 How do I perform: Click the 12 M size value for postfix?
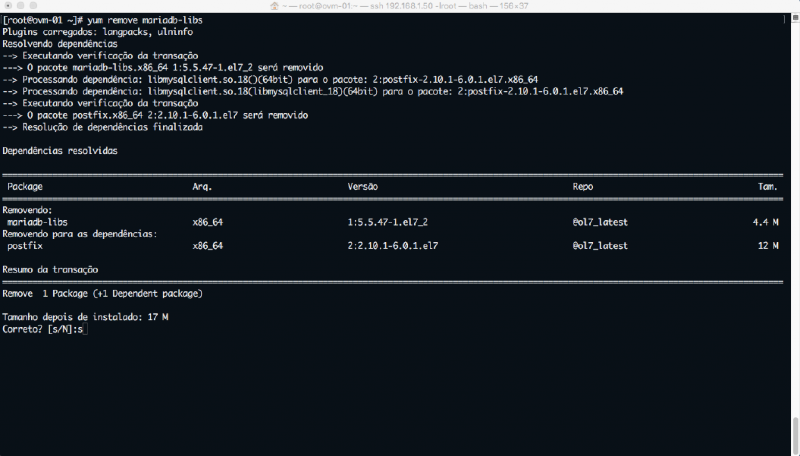768,245
